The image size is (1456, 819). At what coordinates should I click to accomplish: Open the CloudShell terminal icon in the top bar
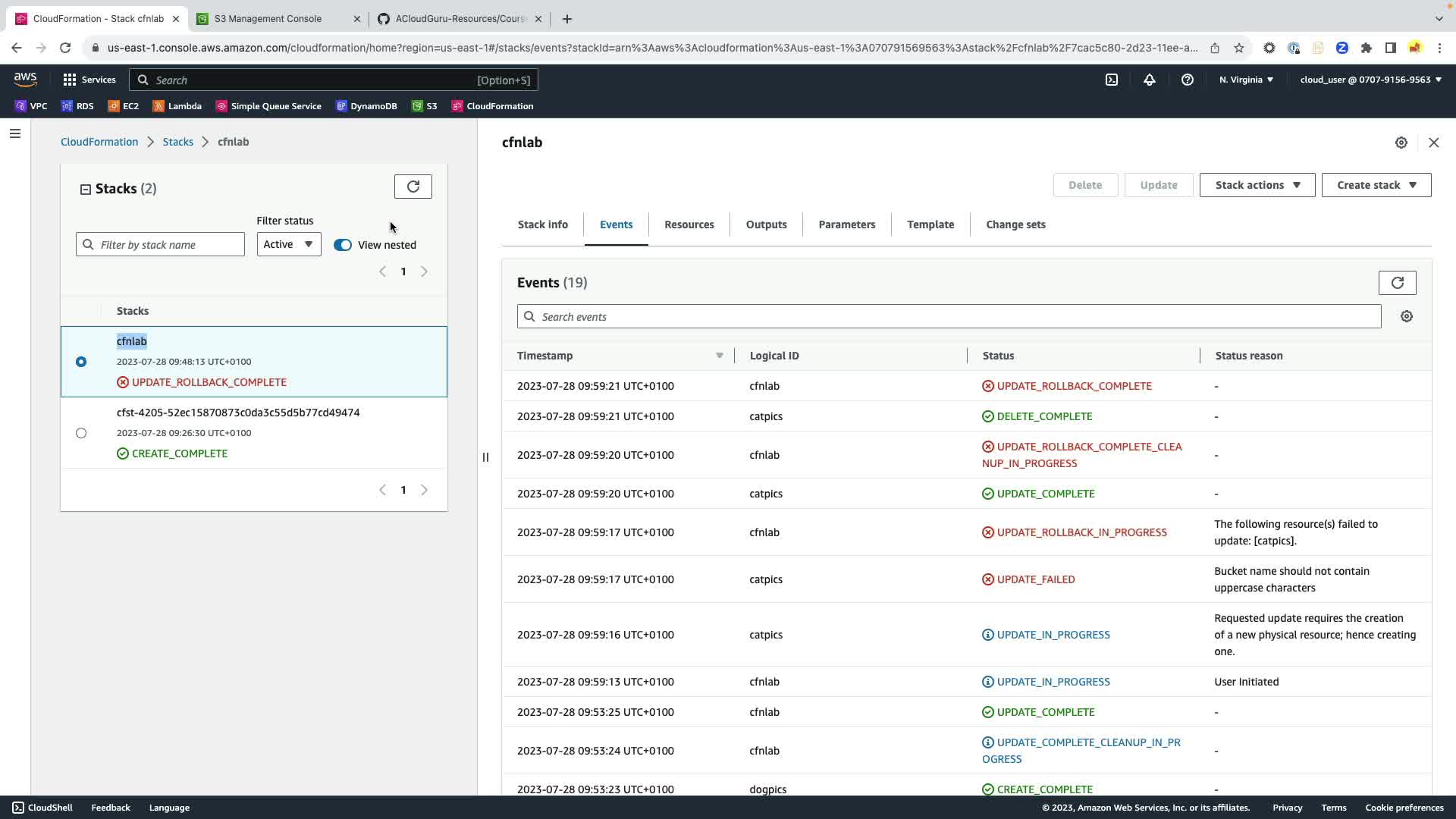tap(1112, 80)
